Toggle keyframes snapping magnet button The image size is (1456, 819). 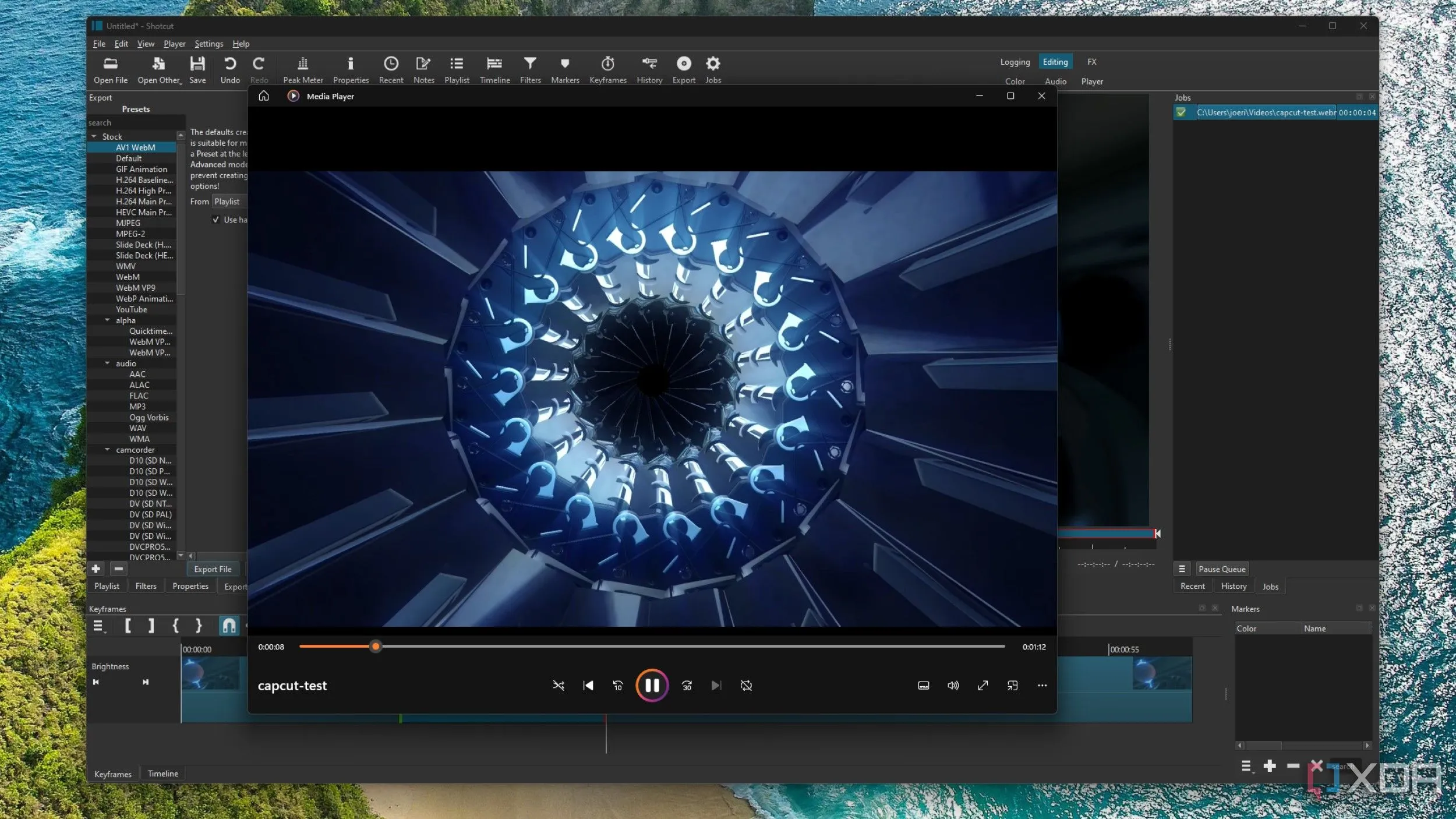229,626
